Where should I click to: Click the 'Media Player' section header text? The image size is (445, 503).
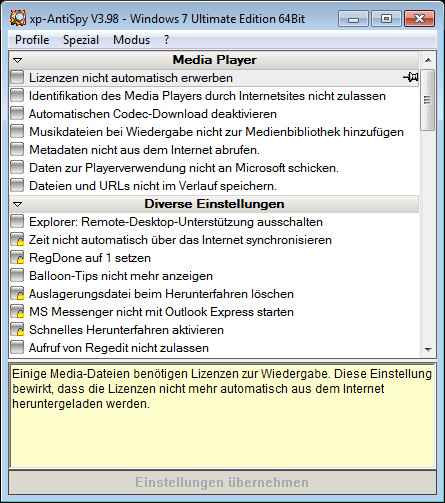pyautogui.click(x=214, y=60)
